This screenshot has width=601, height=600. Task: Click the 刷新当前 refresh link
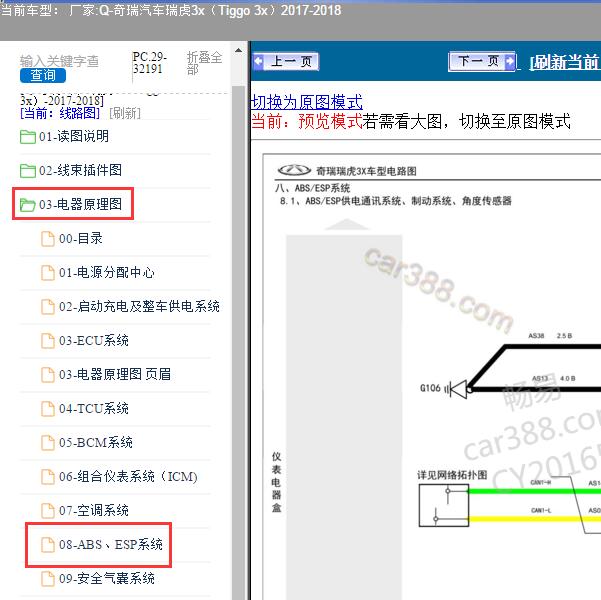click(x=565, y=62)
